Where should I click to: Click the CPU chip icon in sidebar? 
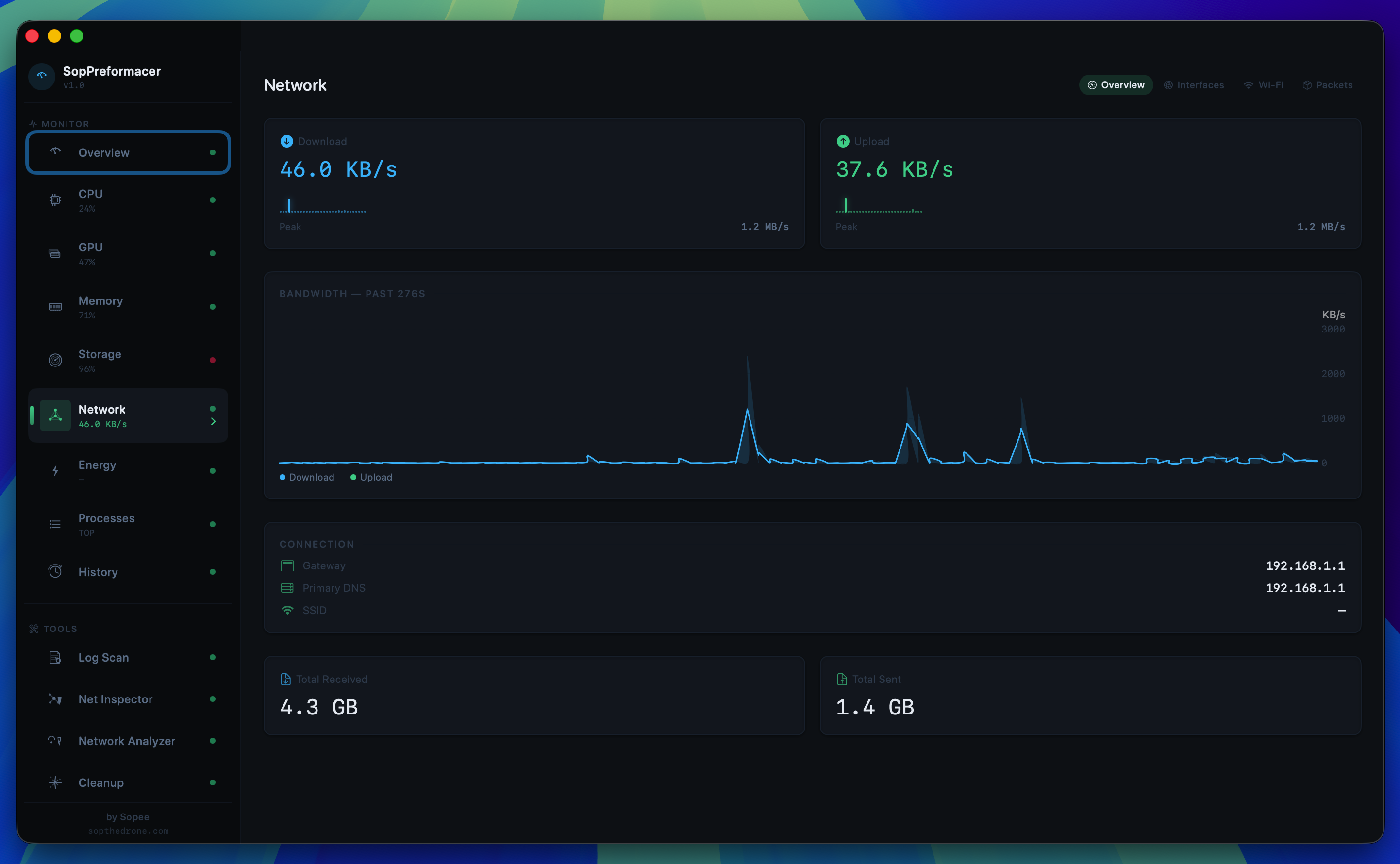click(55, 200)
